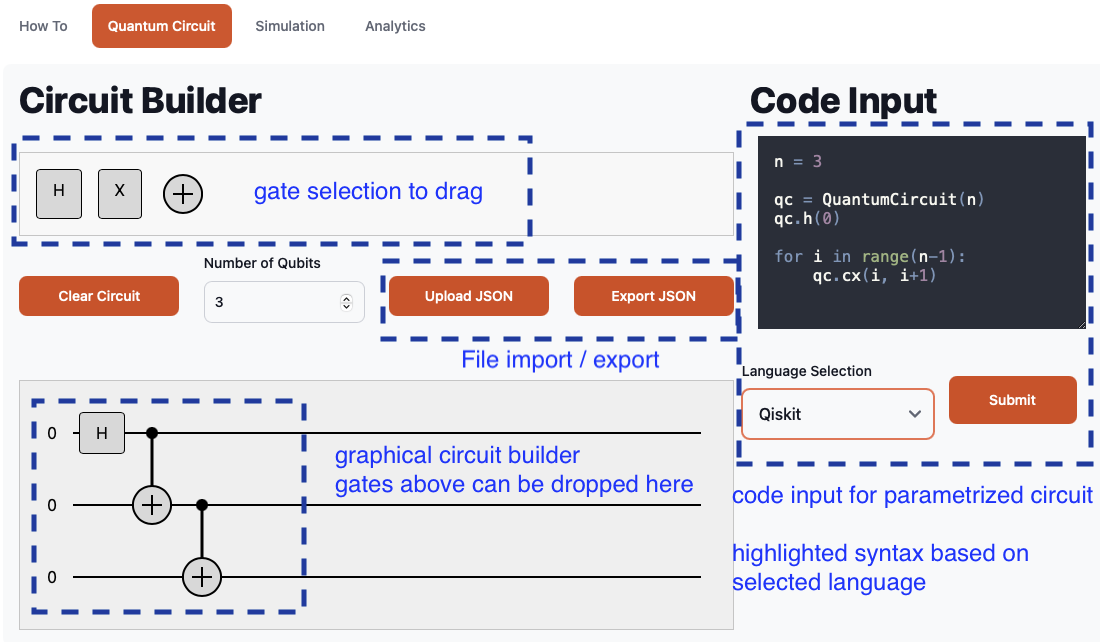Click the Number of Qubits stepper arrows
The width and height of the screenshot is (1100, 642).
347,301
